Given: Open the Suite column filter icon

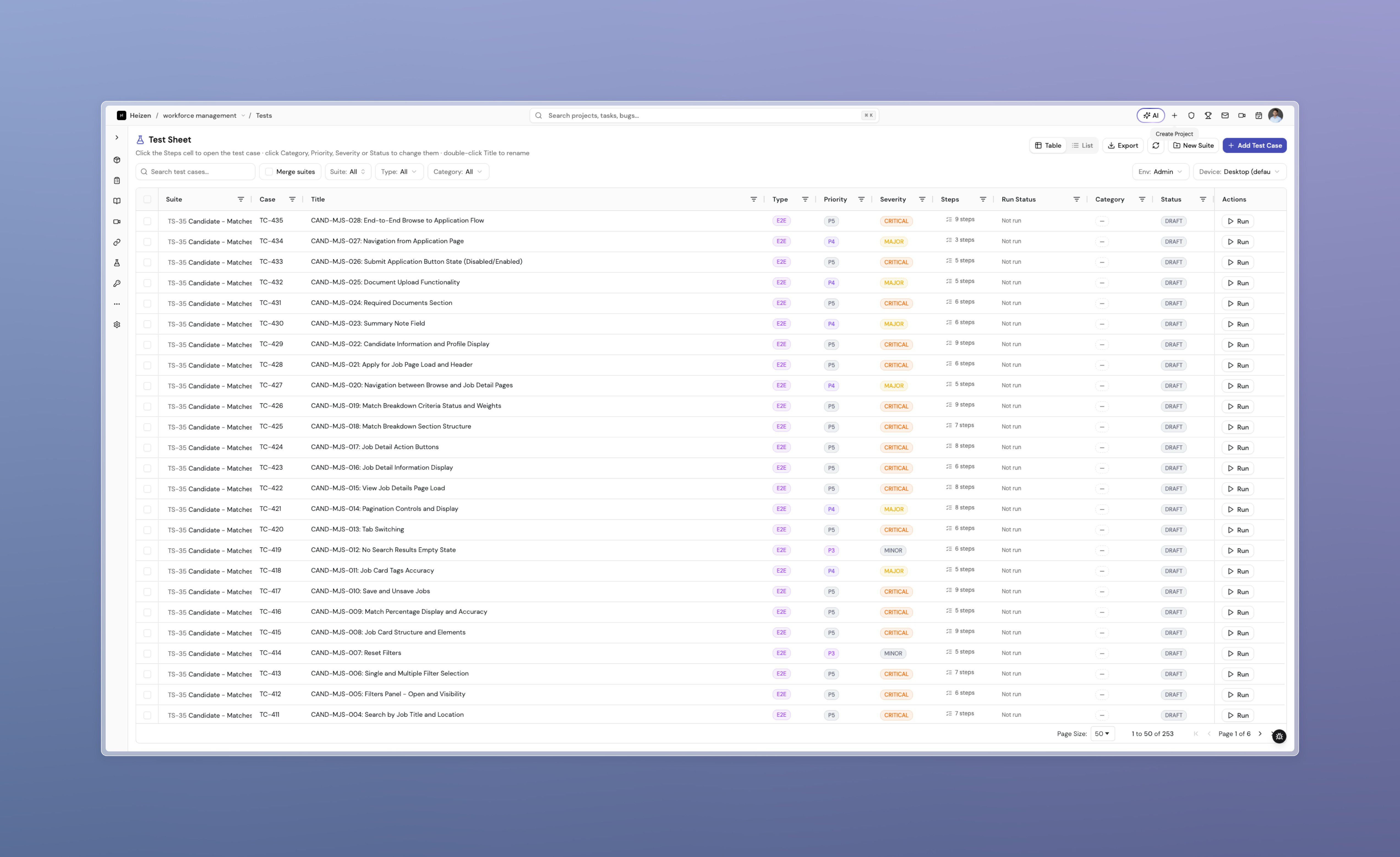Looking at the screenshot, I should tap(241, 199).
